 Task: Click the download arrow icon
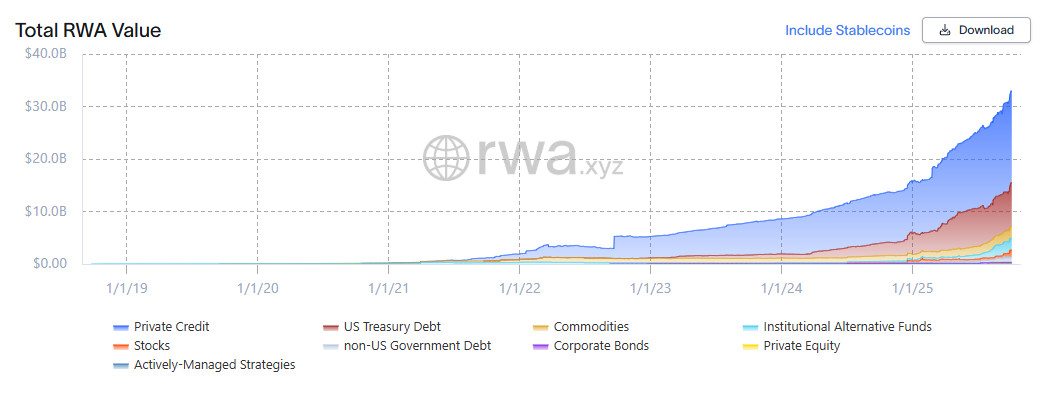tap(944, 30)
